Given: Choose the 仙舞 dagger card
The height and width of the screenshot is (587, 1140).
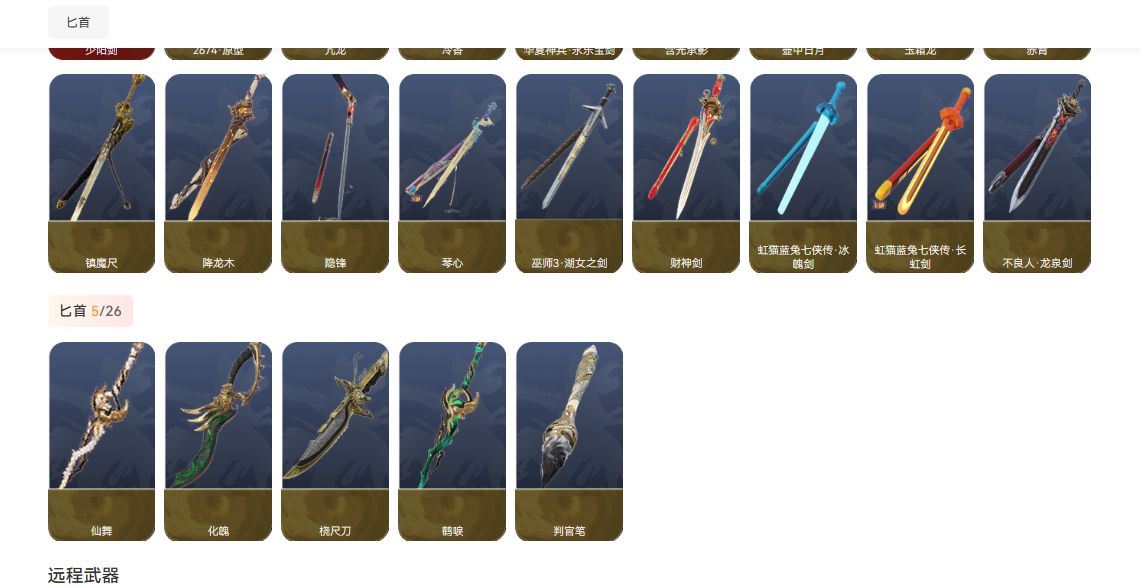Looking at the screenshot, I should pos(102,442).
